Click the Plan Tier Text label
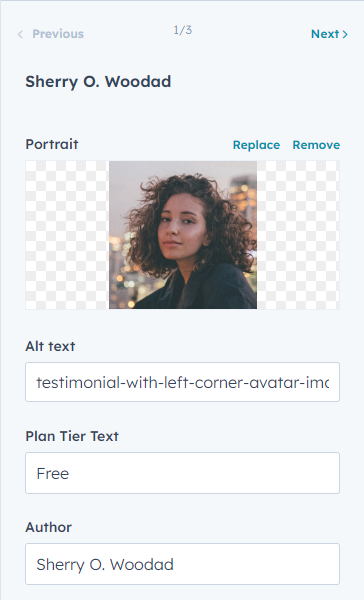This screenshot has height=600, width=364. [72, 436]
